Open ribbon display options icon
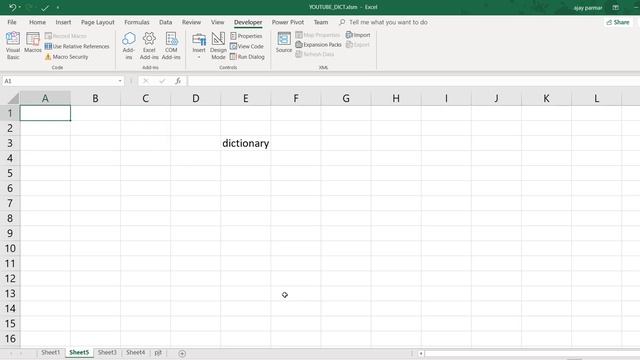 tap(615, 7)
